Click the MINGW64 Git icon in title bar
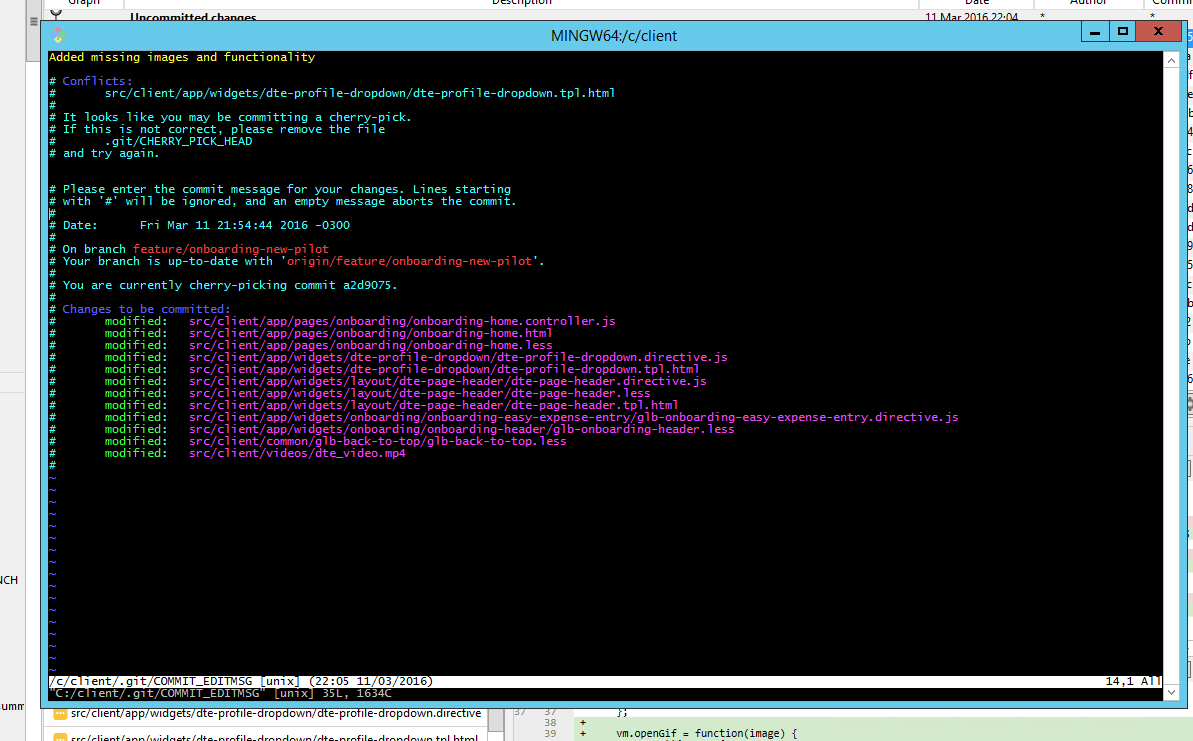The height and width of the screenshot is (741, 1193). point(59,35)
